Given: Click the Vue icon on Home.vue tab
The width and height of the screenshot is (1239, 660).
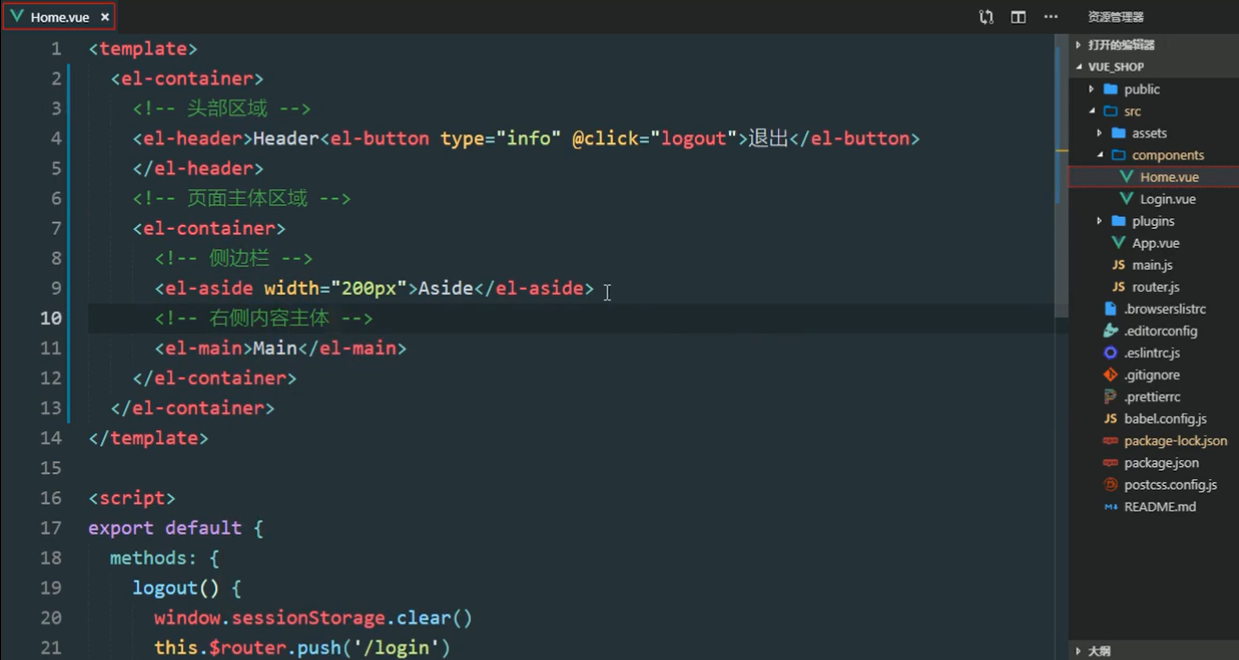Looking at the screenshot, I should pos(16,17).
